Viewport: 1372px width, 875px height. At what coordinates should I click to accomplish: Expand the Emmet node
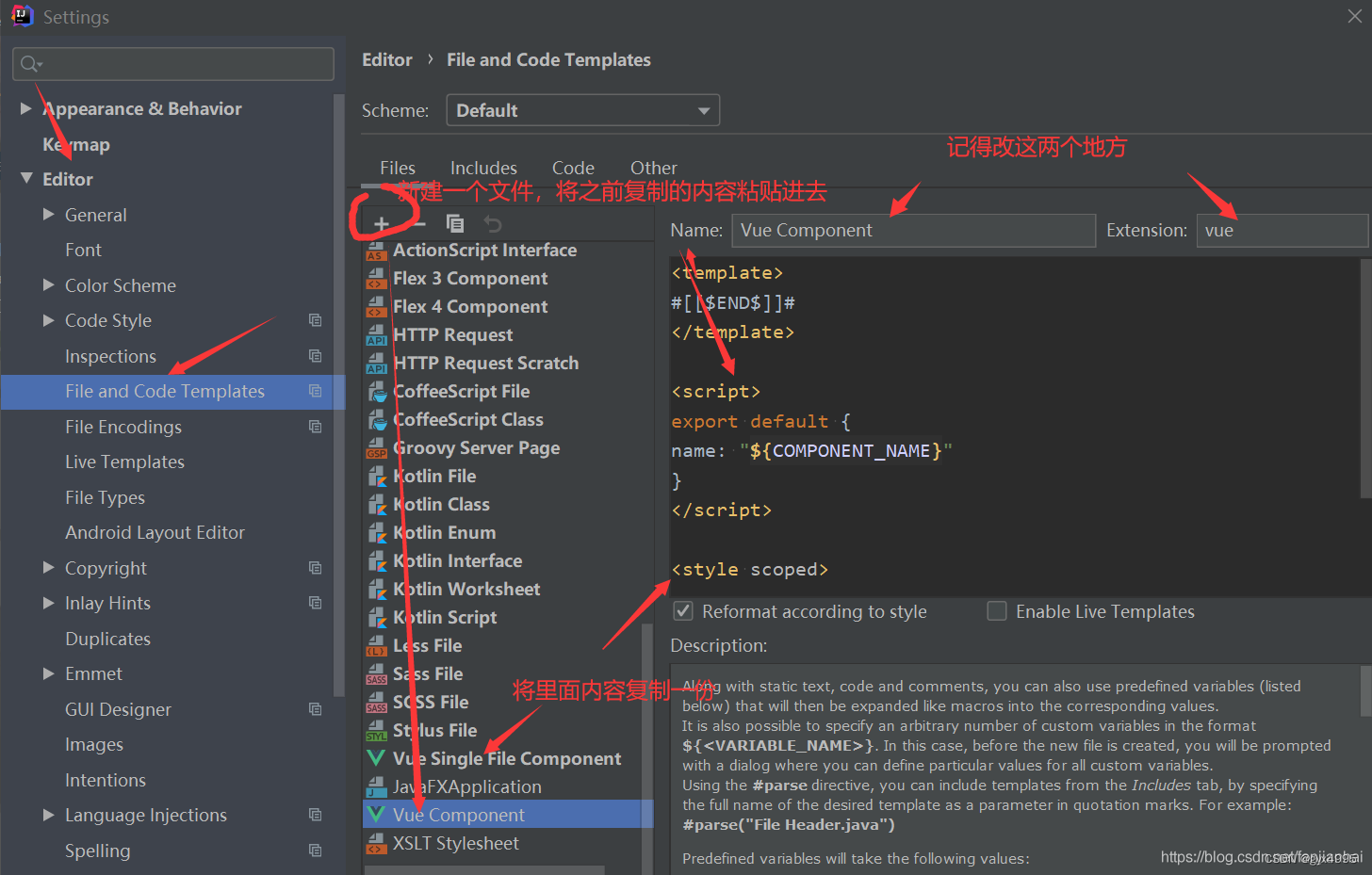click(x=48, y=673)
